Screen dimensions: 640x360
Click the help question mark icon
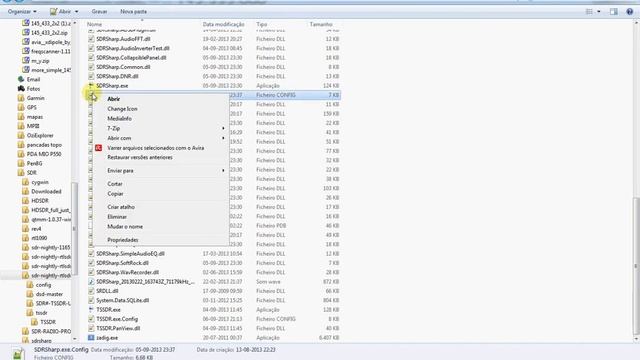pyautogui.click(x=630, y=11)
